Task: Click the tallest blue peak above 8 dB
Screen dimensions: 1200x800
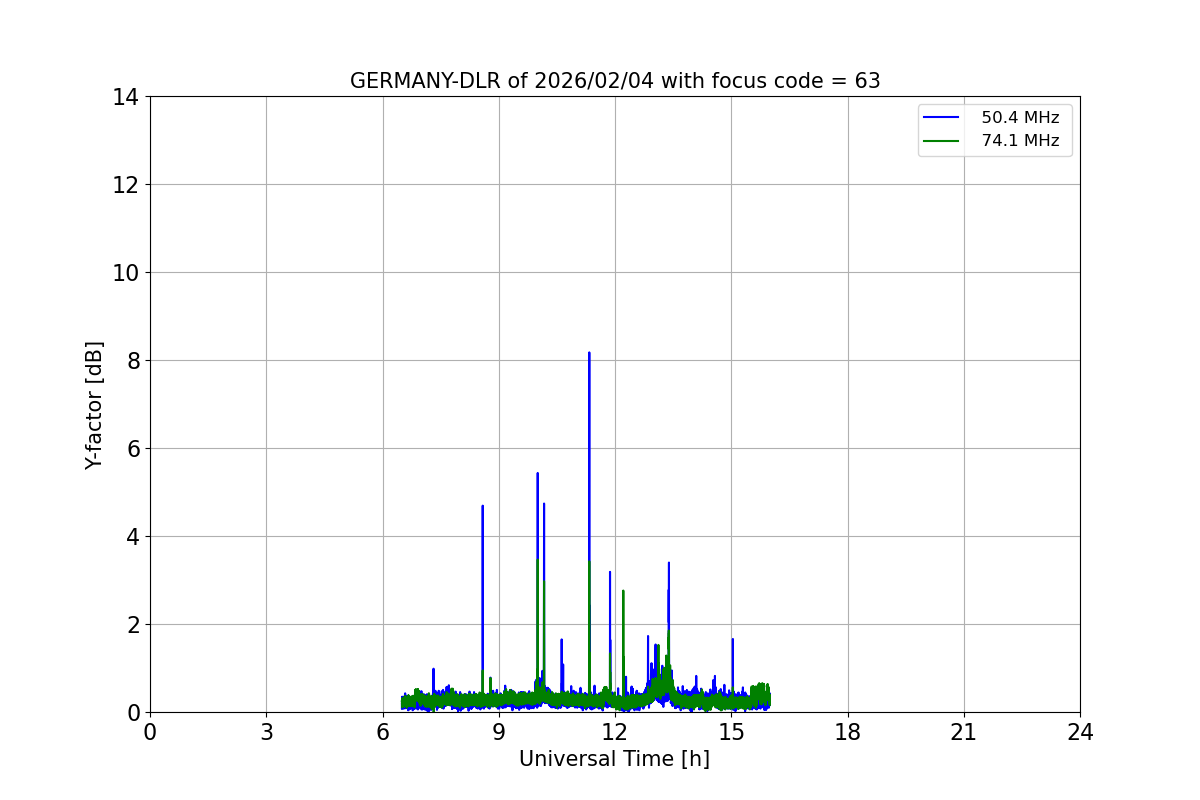Action: tap(589, 353)
